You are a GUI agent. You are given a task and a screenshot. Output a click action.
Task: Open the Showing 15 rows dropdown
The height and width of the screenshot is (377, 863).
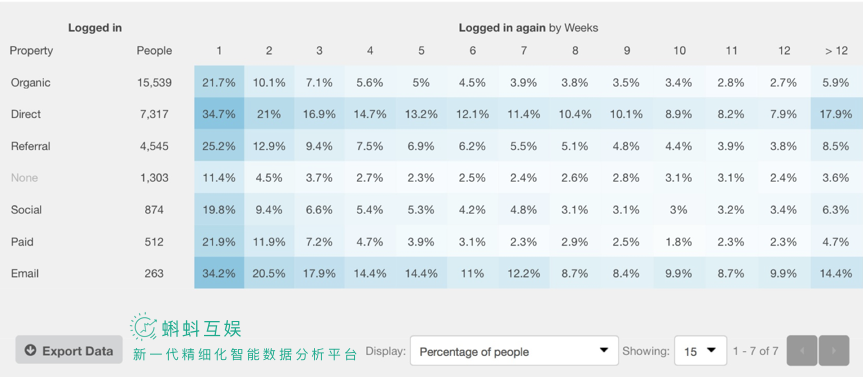coord(700,351)
